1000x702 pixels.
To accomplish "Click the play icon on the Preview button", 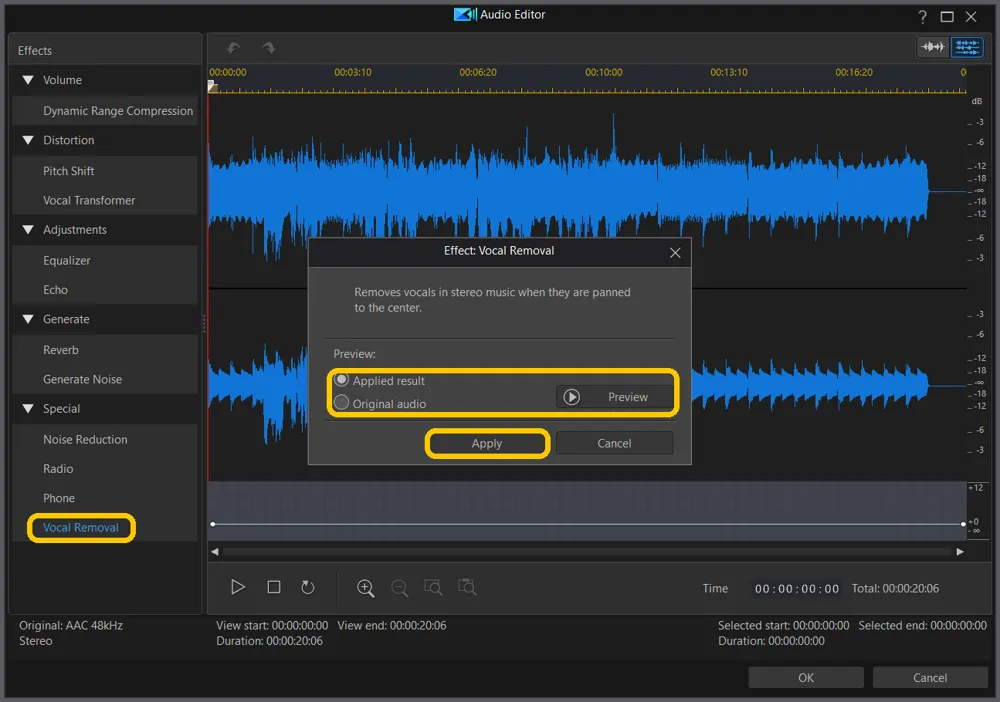I will point(571,397).
